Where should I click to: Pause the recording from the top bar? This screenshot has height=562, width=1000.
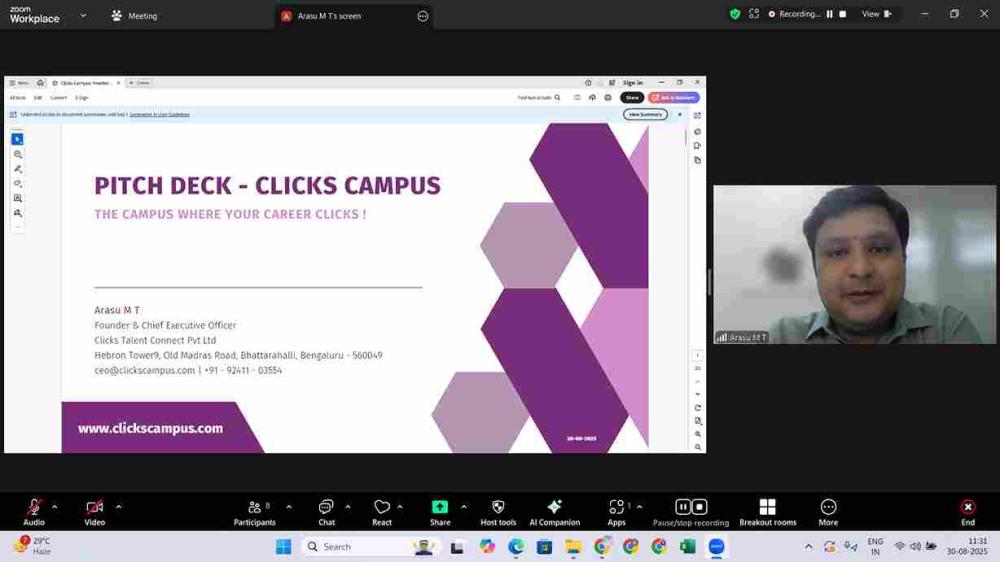click(x=829, y=14)
